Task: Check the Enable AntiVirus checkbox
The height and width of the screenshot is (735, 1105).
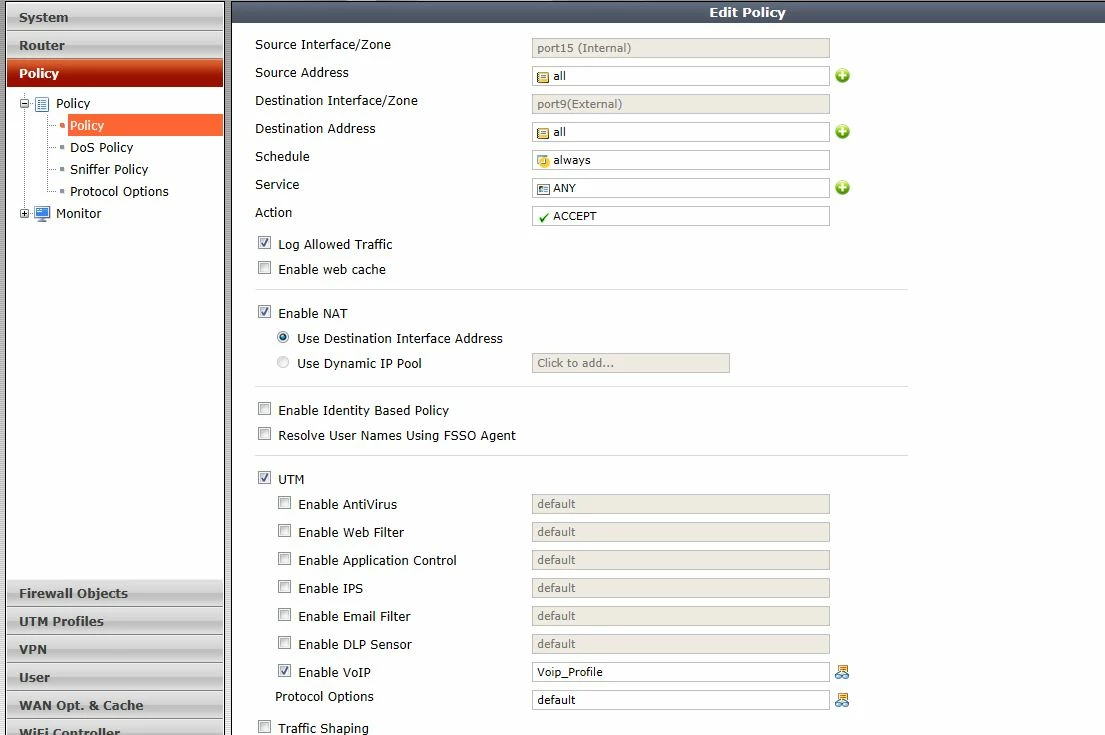Action: pyautogui.click(x=284, y=503)
